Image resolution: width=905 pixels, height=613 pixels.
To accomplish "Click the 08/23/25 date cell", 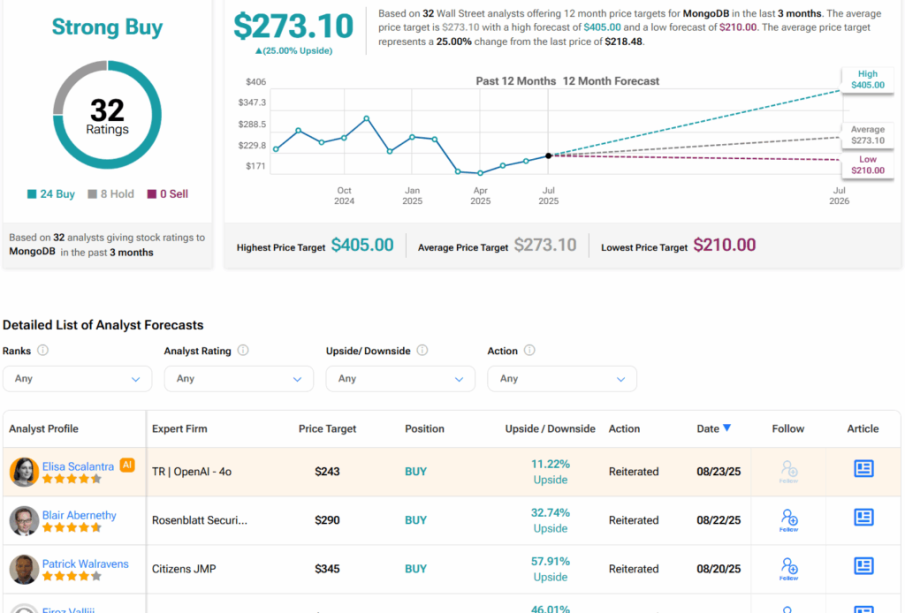I will (x=719, y=472).
